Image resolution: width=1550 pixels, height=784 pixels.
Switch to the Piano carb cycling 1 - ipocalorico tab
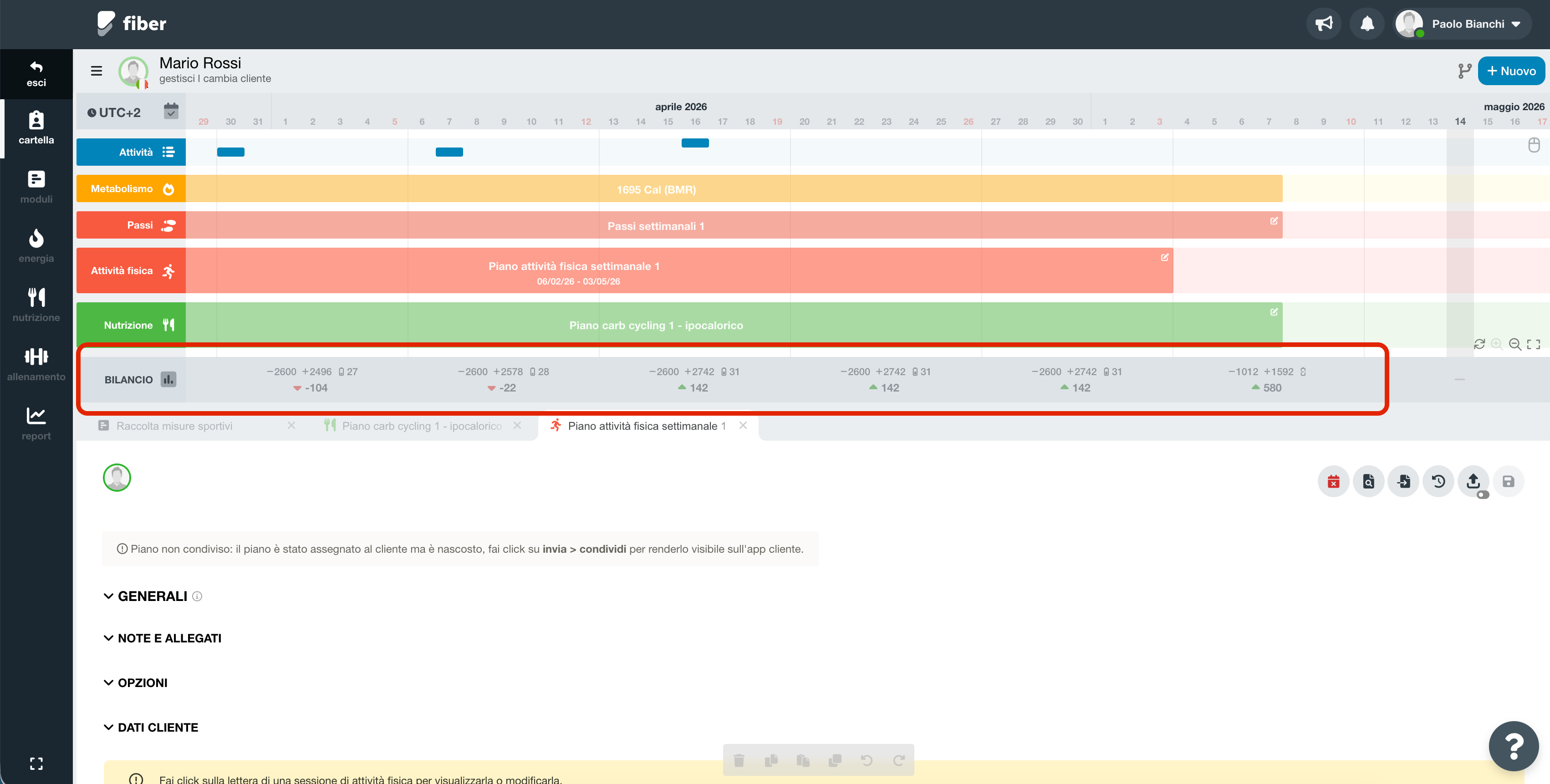pyautogui.click(x=421, y=426)
